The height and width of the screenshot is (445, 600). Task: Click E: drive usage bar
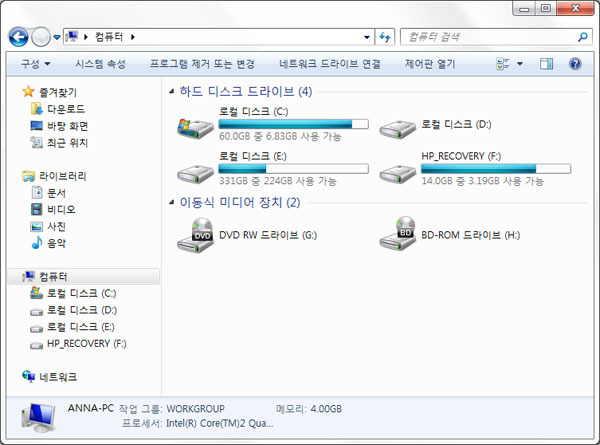click(293, 169)
